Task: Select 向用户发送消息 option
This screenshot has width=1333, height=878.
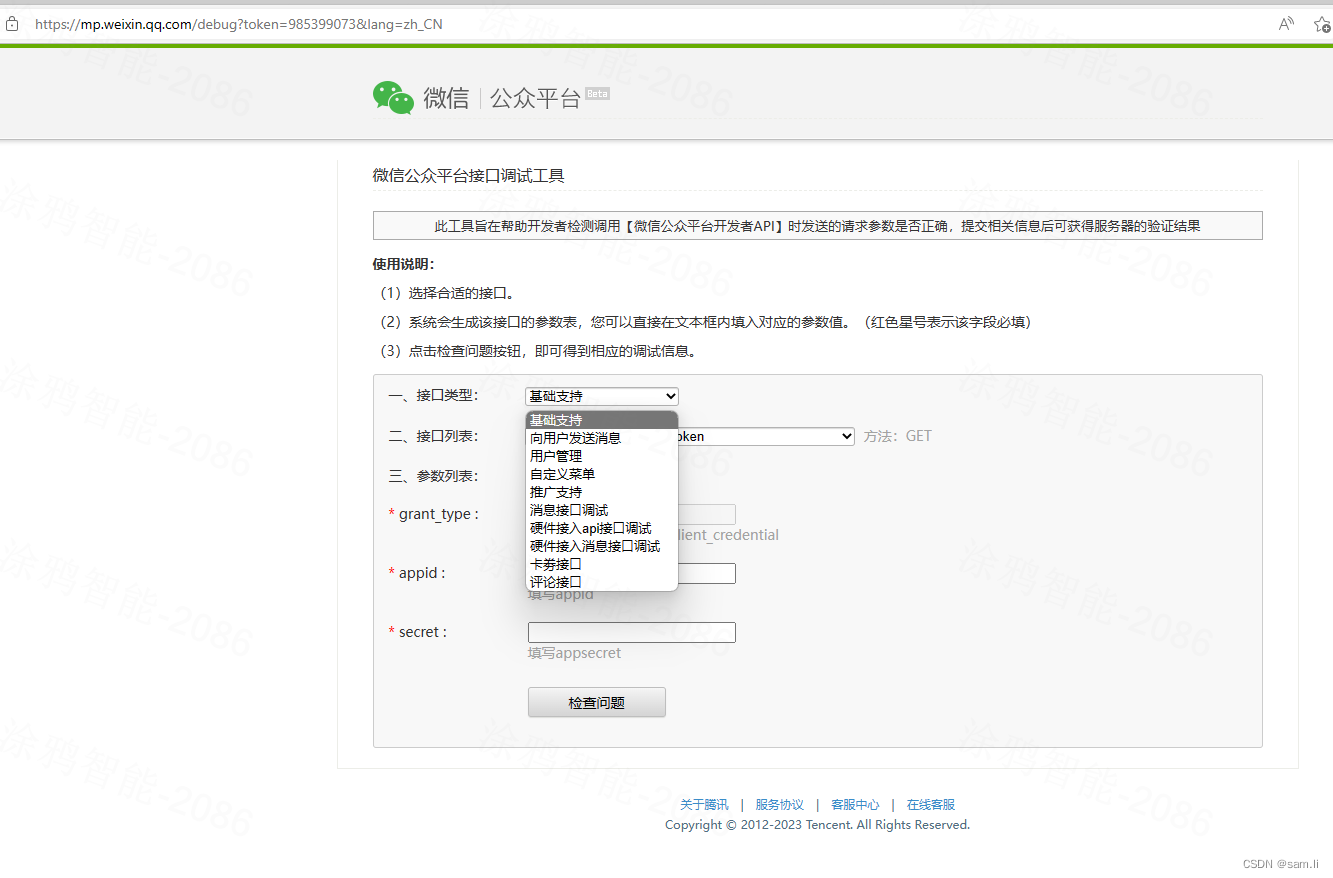Action: tap(602, 438)
